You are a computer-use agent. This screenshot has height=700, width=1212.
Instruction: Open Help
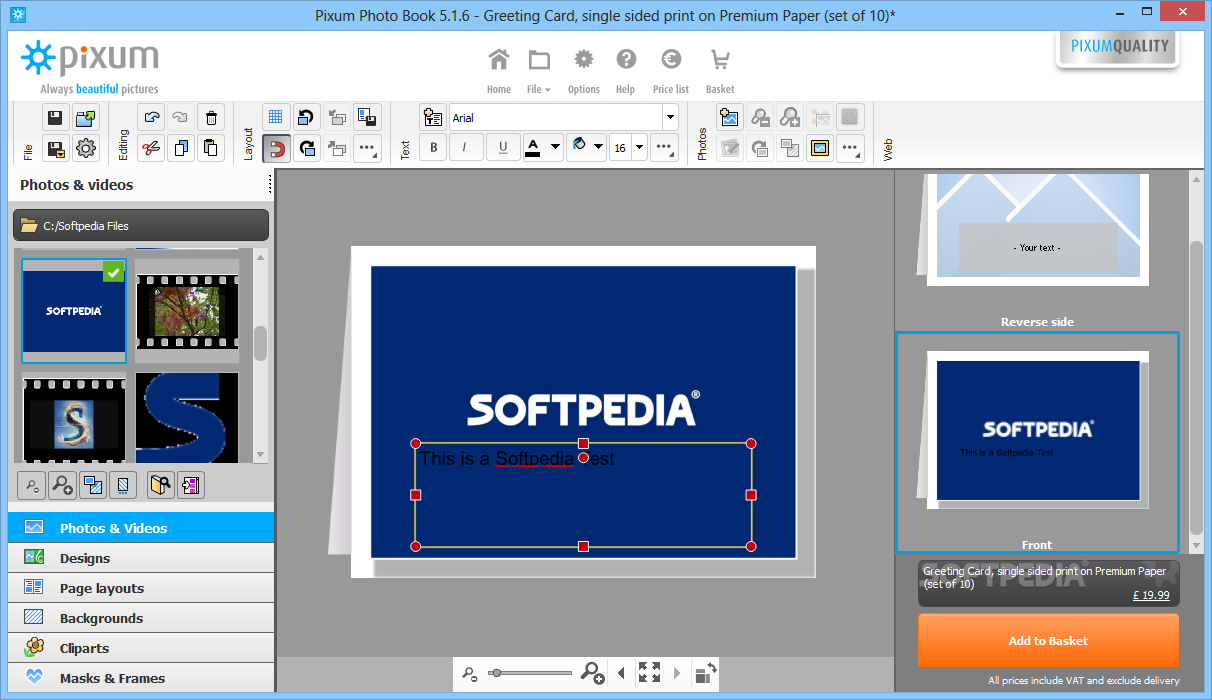[x=625, y=71]
